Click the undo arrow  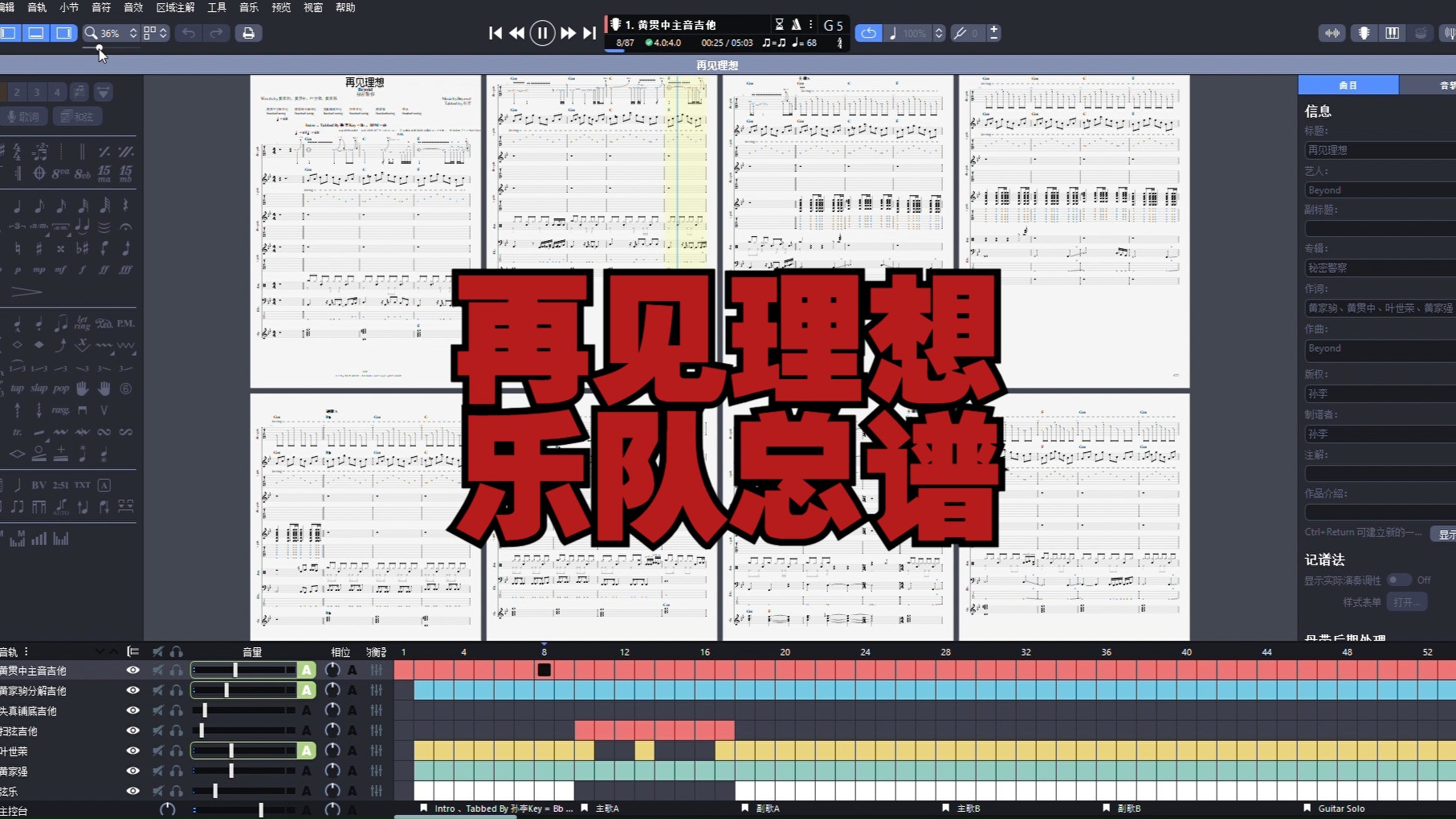pos(189,33)
